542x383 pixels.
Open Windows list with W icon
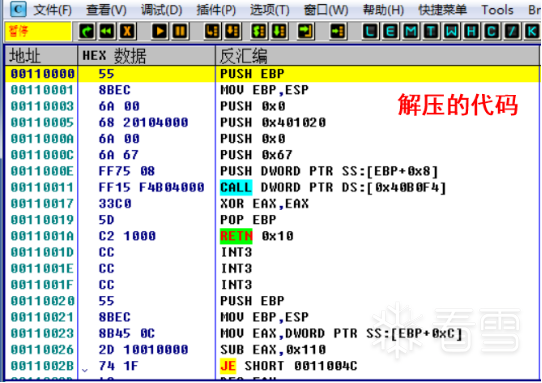click(x=451, y=31)
